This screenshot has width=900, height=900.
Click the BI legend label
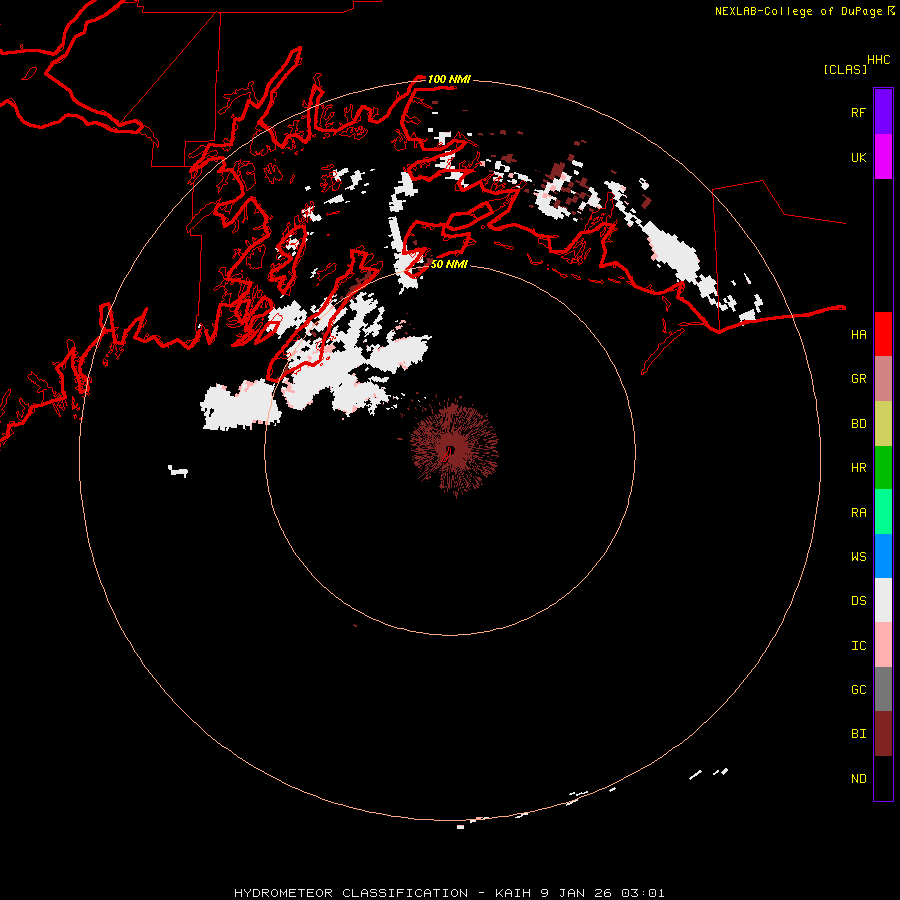click(858, 734)
